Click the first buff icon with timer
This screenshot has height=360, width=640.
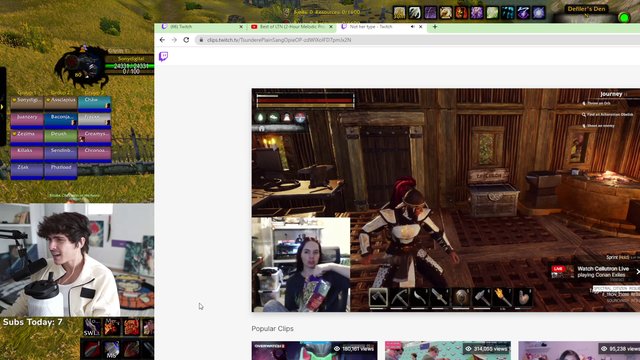point(399,12)
